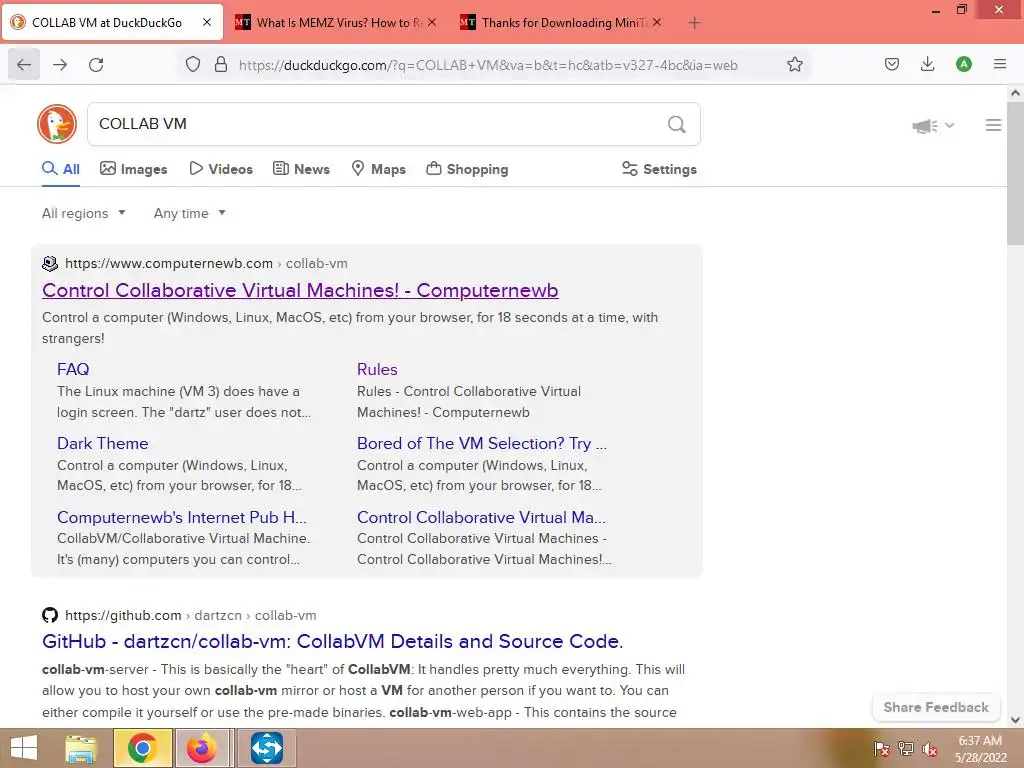This screenshot has height=768, width=1024.
Task: Select the Videos search tab
Action: pyautogui.click(x=221, y=169)
